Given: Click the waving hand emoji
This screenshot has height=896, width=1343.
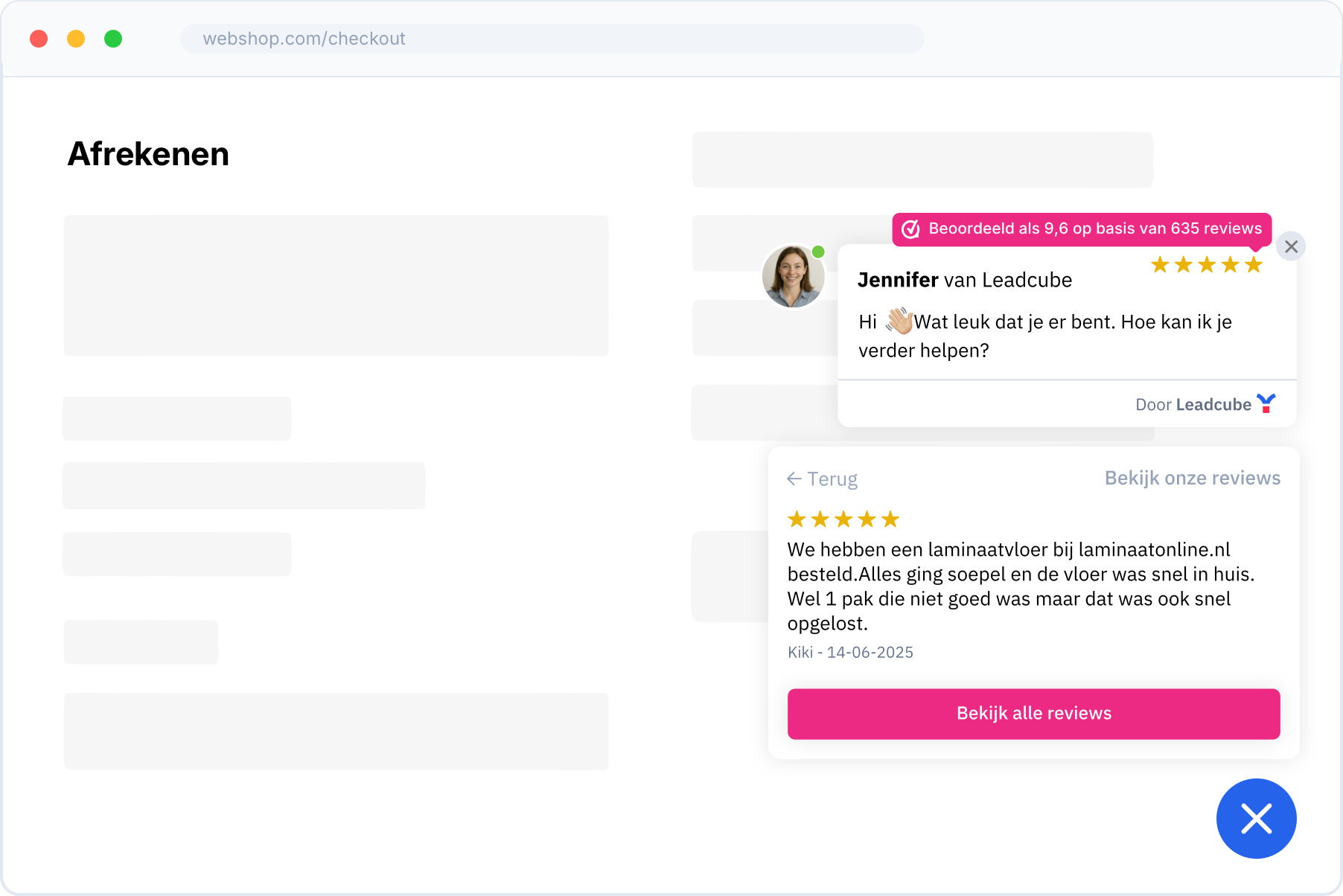Looking at the screenshot, I should tap(899, 321).
